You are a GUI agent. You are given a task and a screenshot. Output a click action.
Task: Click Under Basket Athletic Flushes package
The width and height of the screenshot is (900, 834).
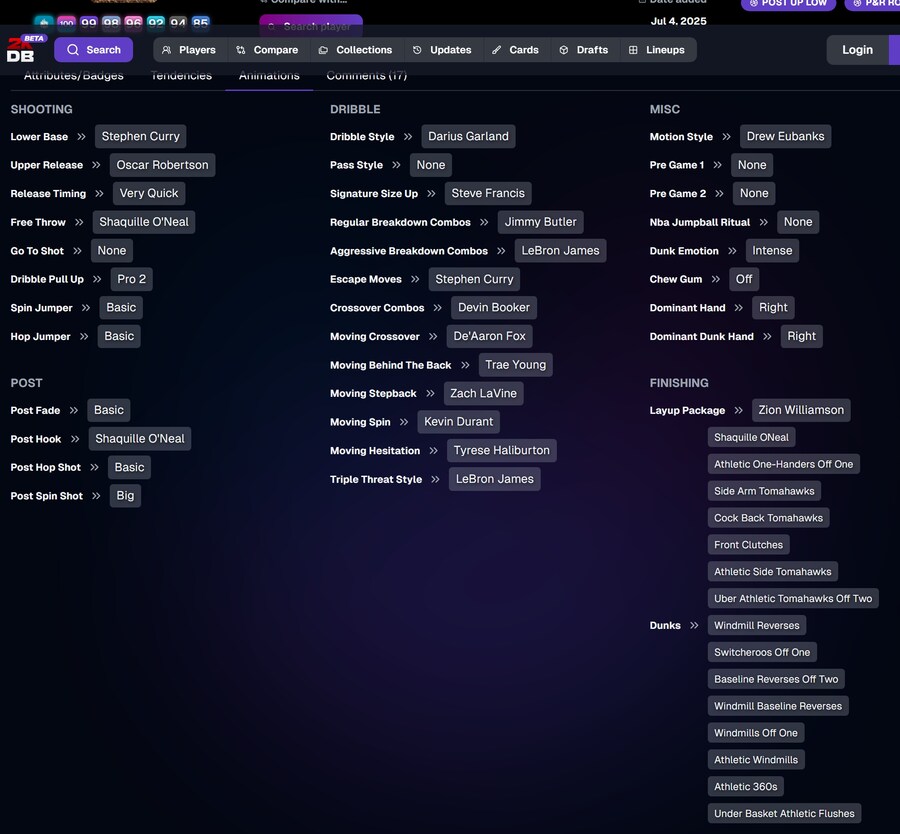pos(784,814)
